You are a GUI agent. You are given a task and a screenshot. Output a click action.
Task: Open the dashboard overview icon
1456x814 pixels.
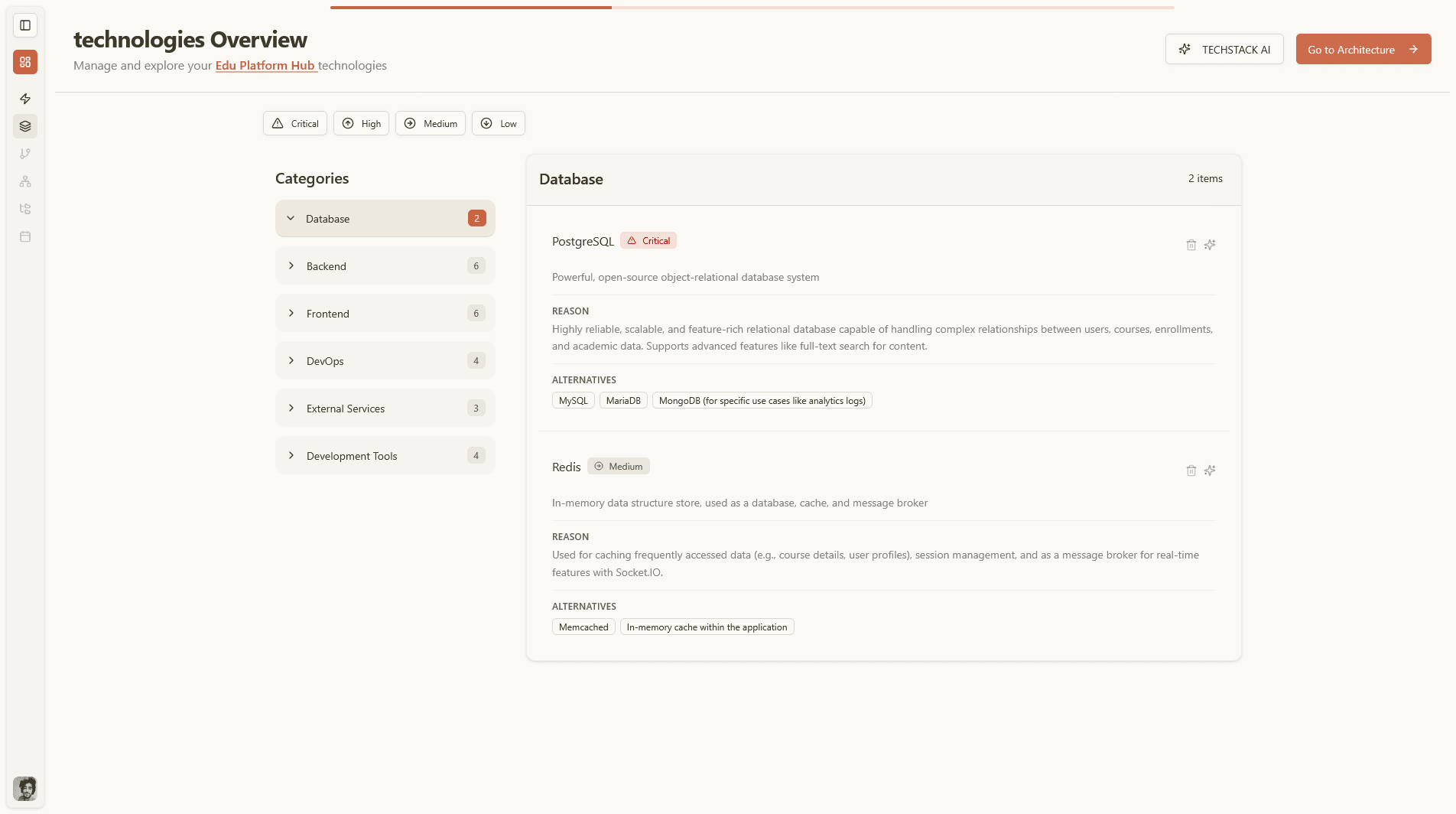25,62
